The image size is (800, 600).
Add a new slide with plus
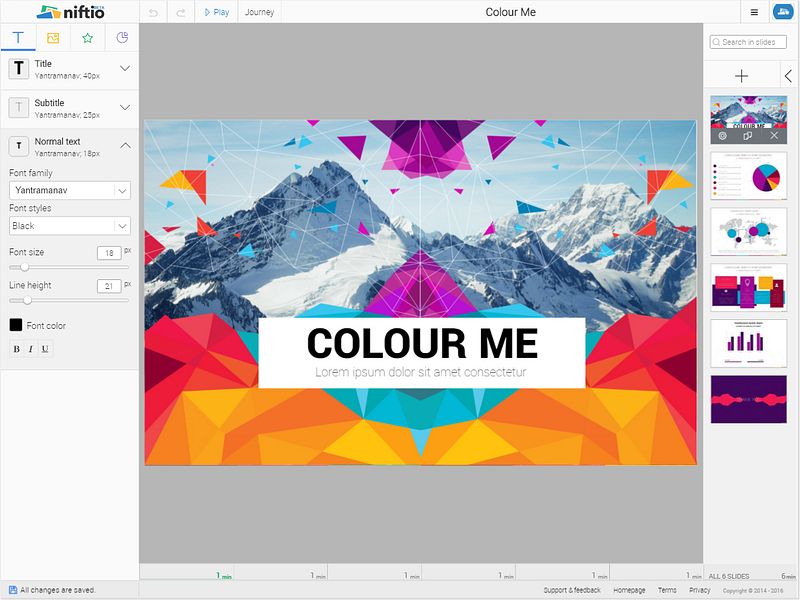(741, 77)
